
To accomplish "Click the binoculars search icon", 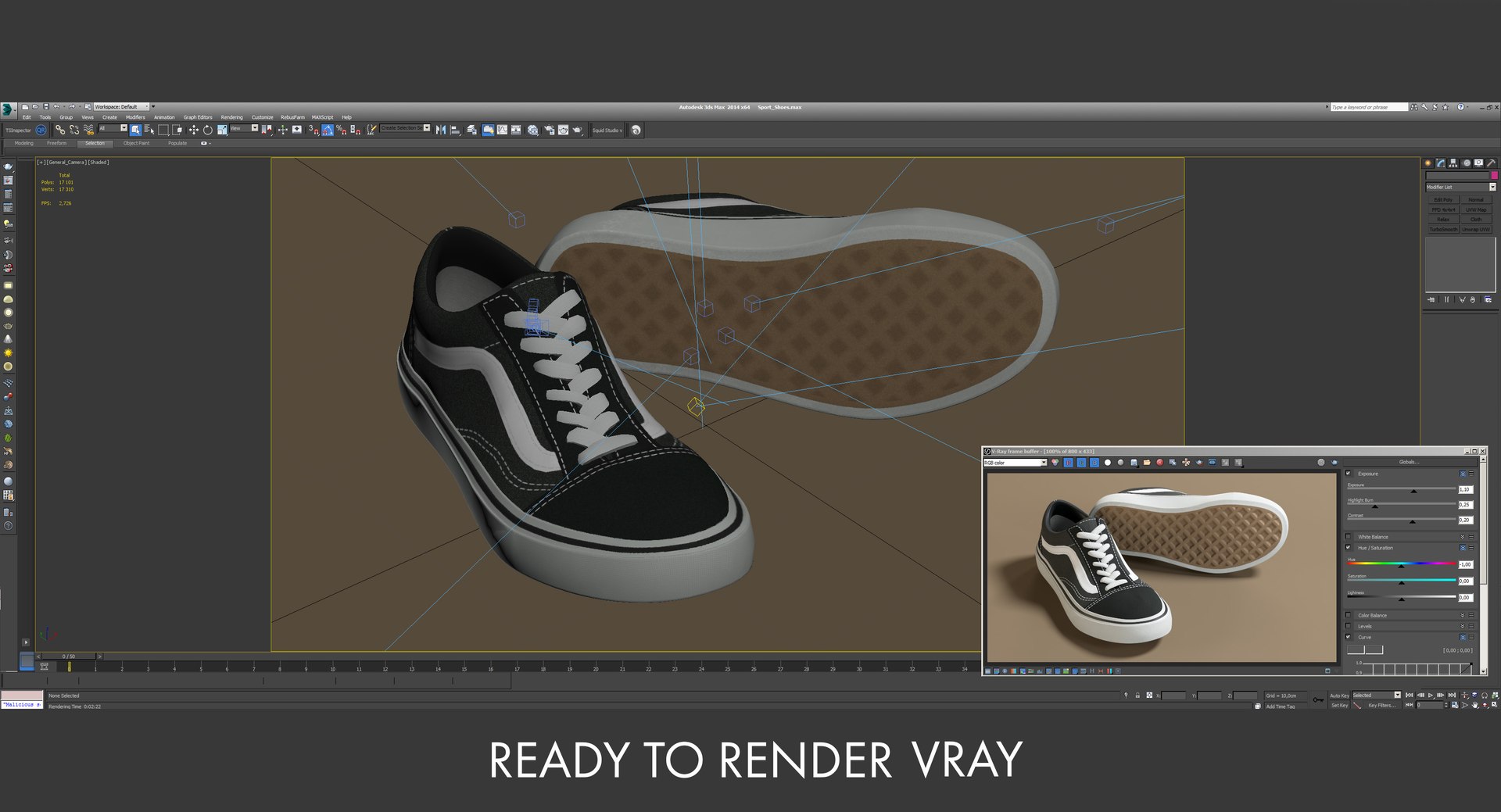I will [1413, 107].
